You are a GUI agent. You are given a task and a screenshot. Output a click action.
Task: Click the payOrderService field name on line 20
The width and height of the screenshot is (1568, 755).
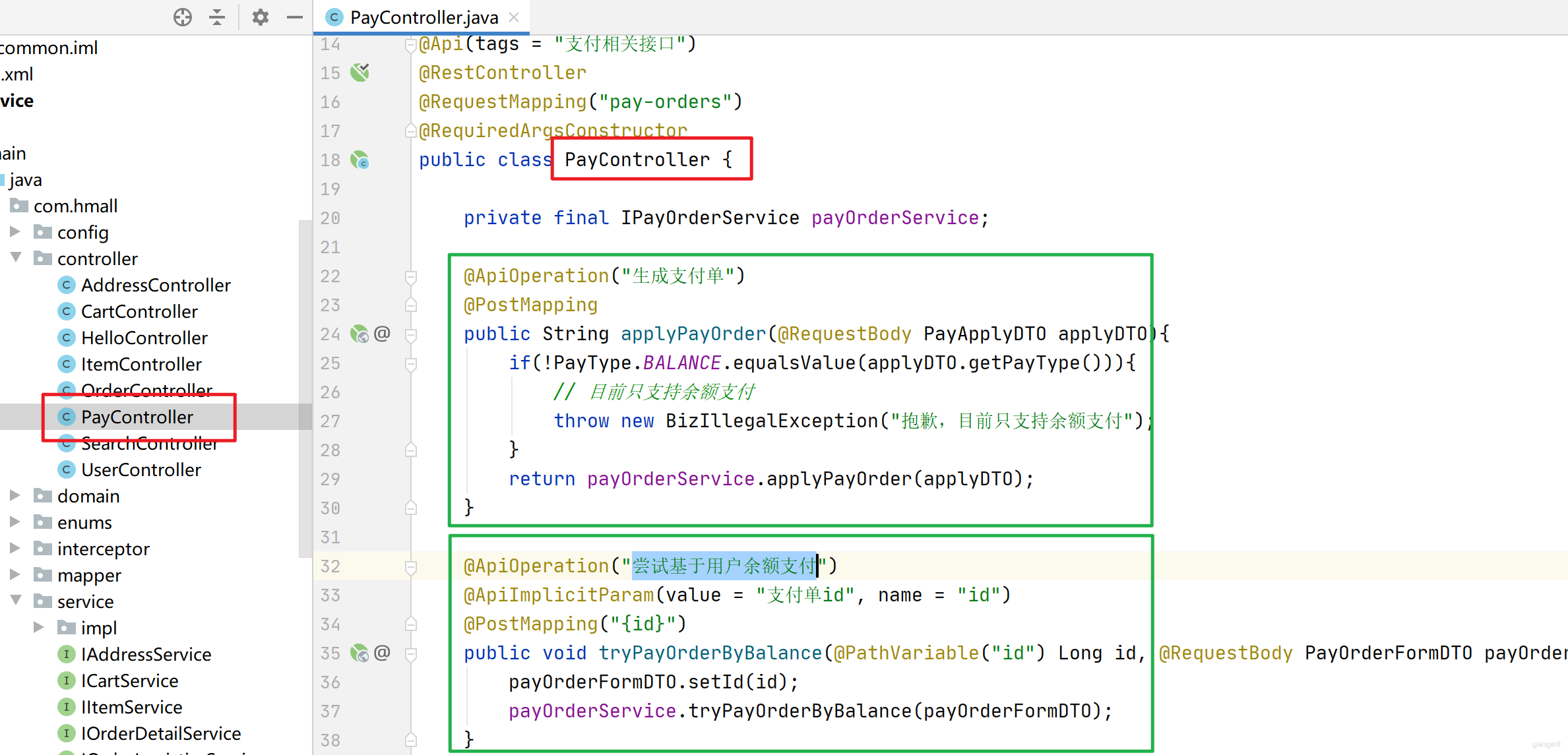click(x=895, y=218)
